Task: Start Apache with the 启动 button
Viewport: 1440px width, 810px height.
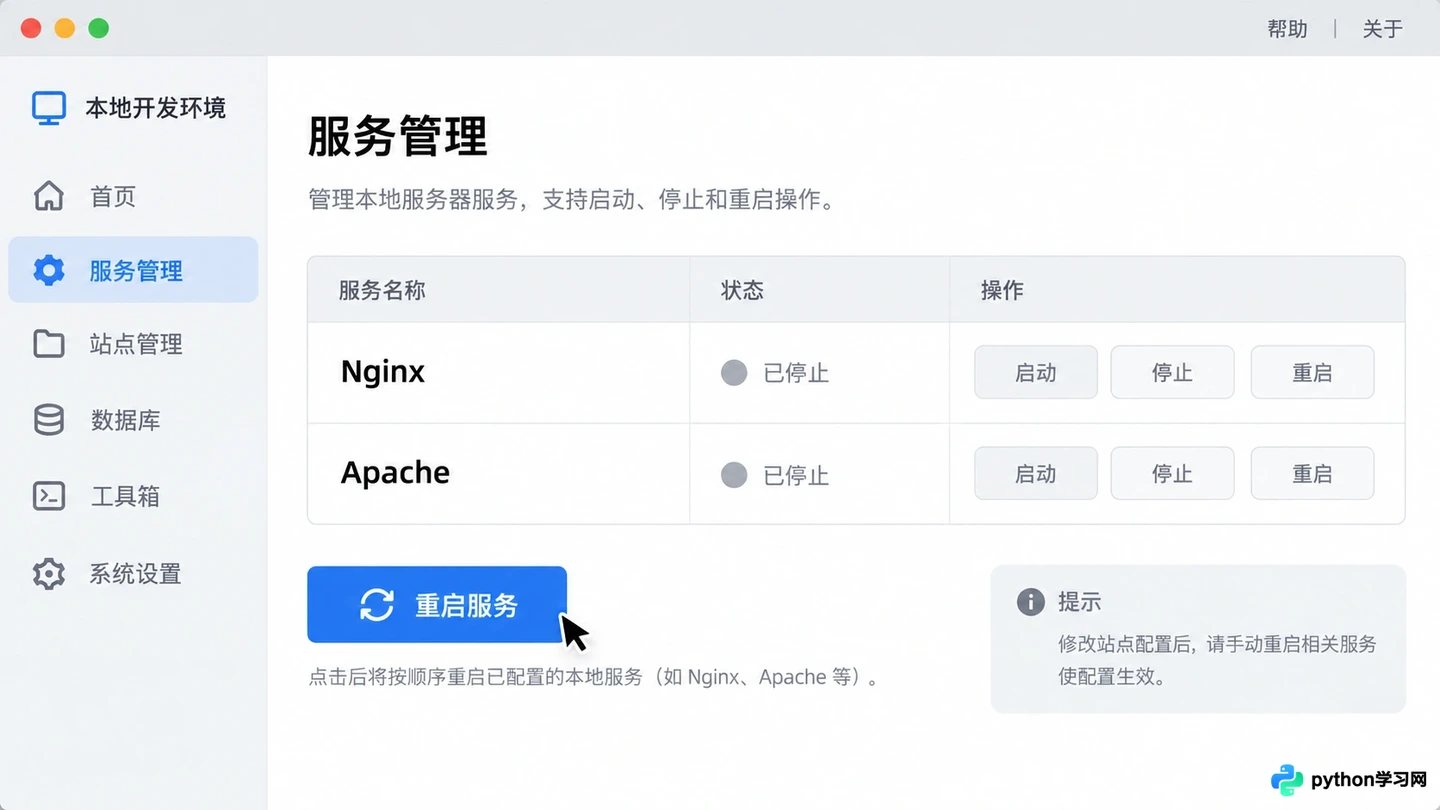Action: (1036, 473)
